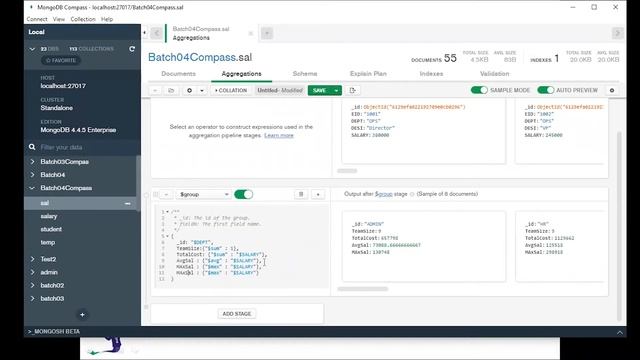This screenshot has width=640, height=360.
Task: Open the $group documentation link
Action: (383, 194)
